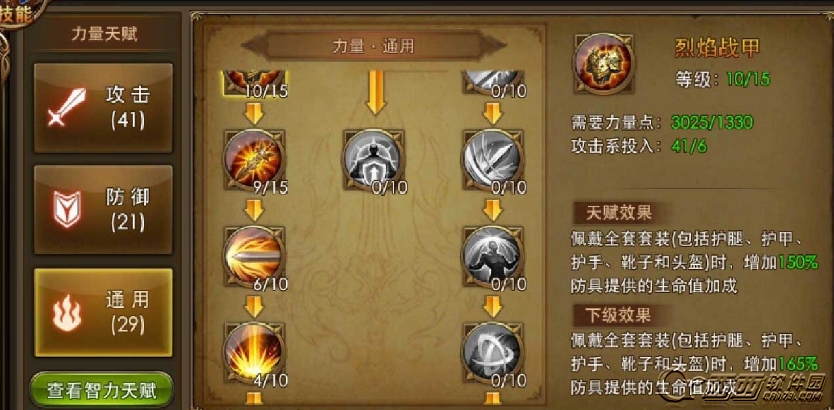Click the 下级效果 section label

(x=619, y=315)
